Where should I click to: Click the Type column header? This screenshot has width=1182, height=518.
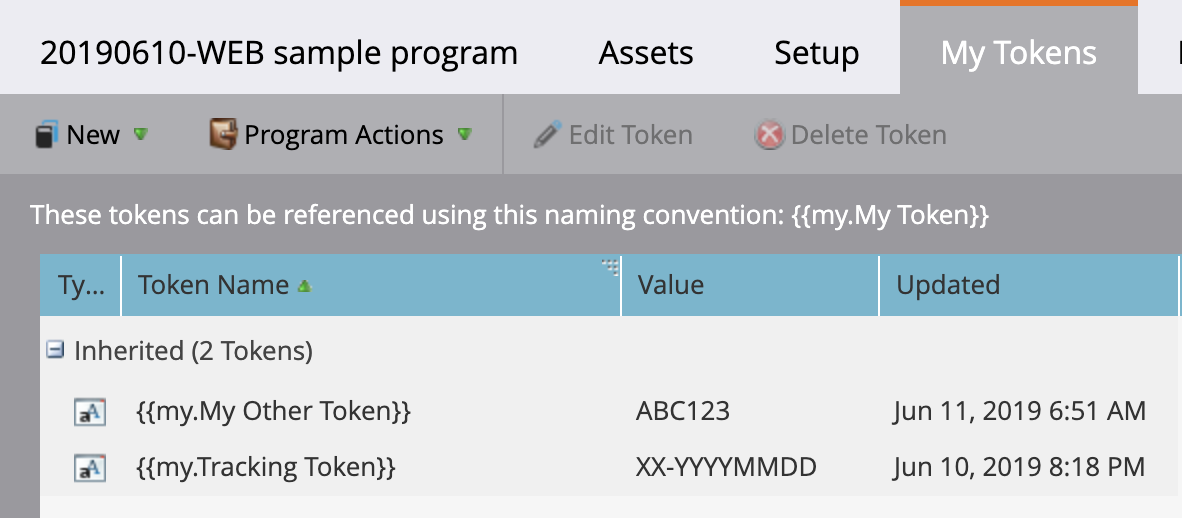click(81, 285)
